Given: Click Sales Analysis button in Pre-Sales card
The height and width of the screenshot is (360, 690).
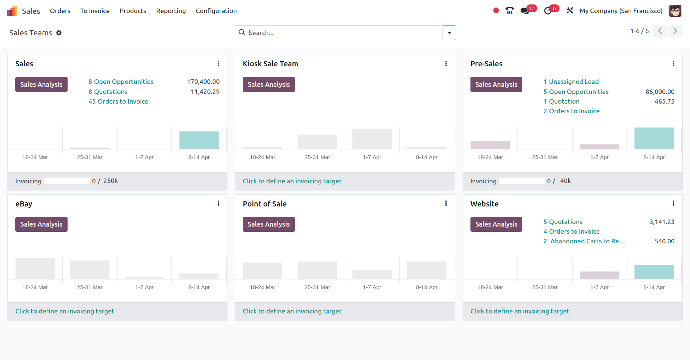Looking at the screenshot, I should pyautogui.click(x=496, y=84).
